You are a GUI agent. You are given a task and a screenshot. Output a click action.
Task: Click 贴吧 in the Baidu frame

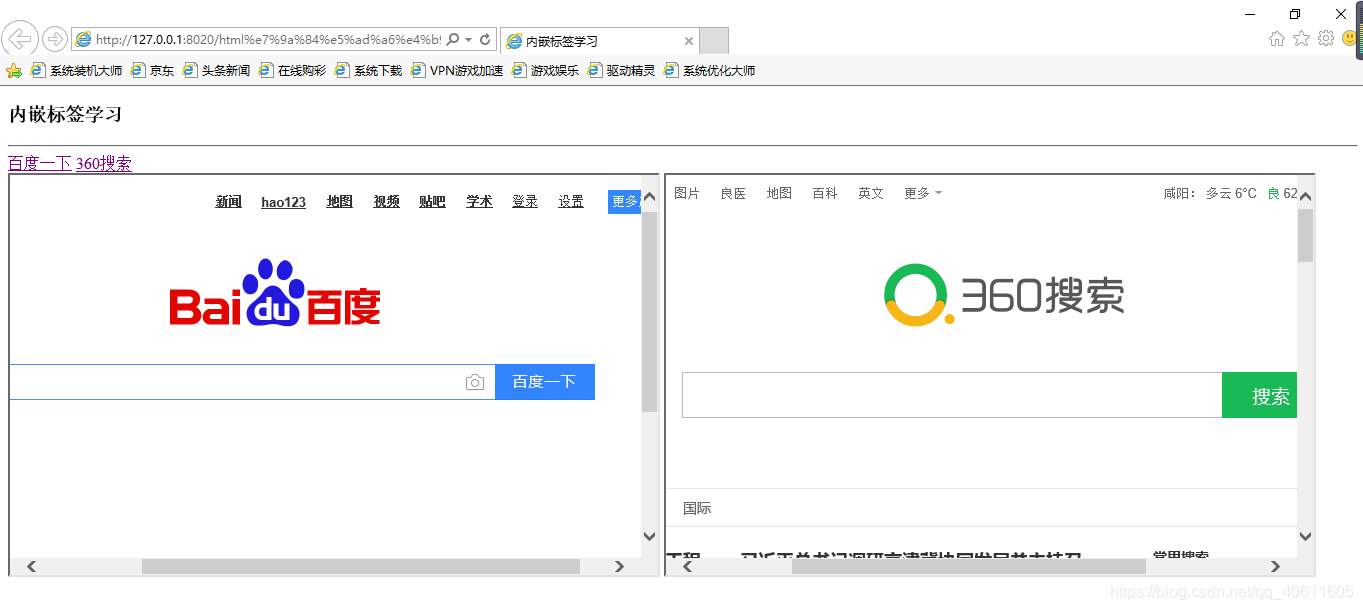point(433,202)
